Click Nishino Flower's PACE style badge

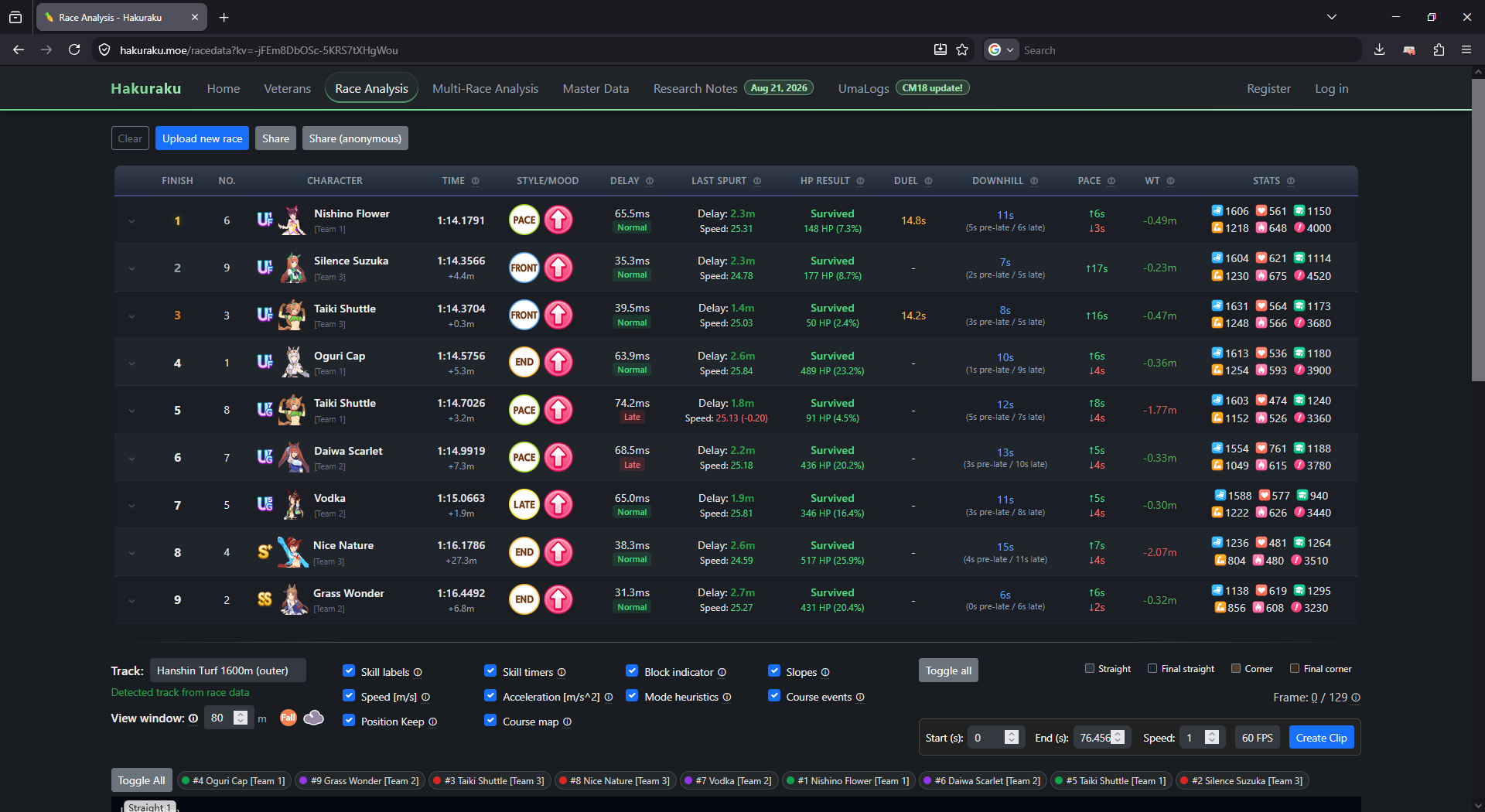(524, 220)
